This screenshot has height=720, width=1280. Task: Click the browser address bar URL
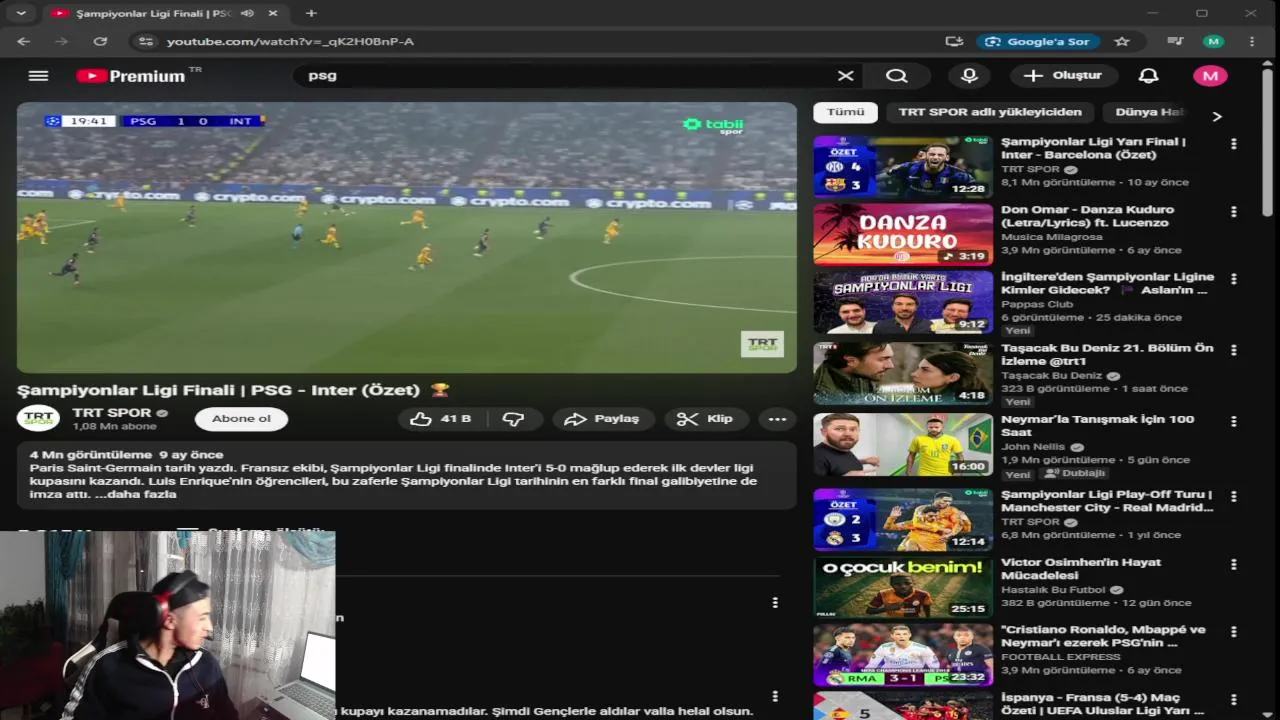coord(290,41)
